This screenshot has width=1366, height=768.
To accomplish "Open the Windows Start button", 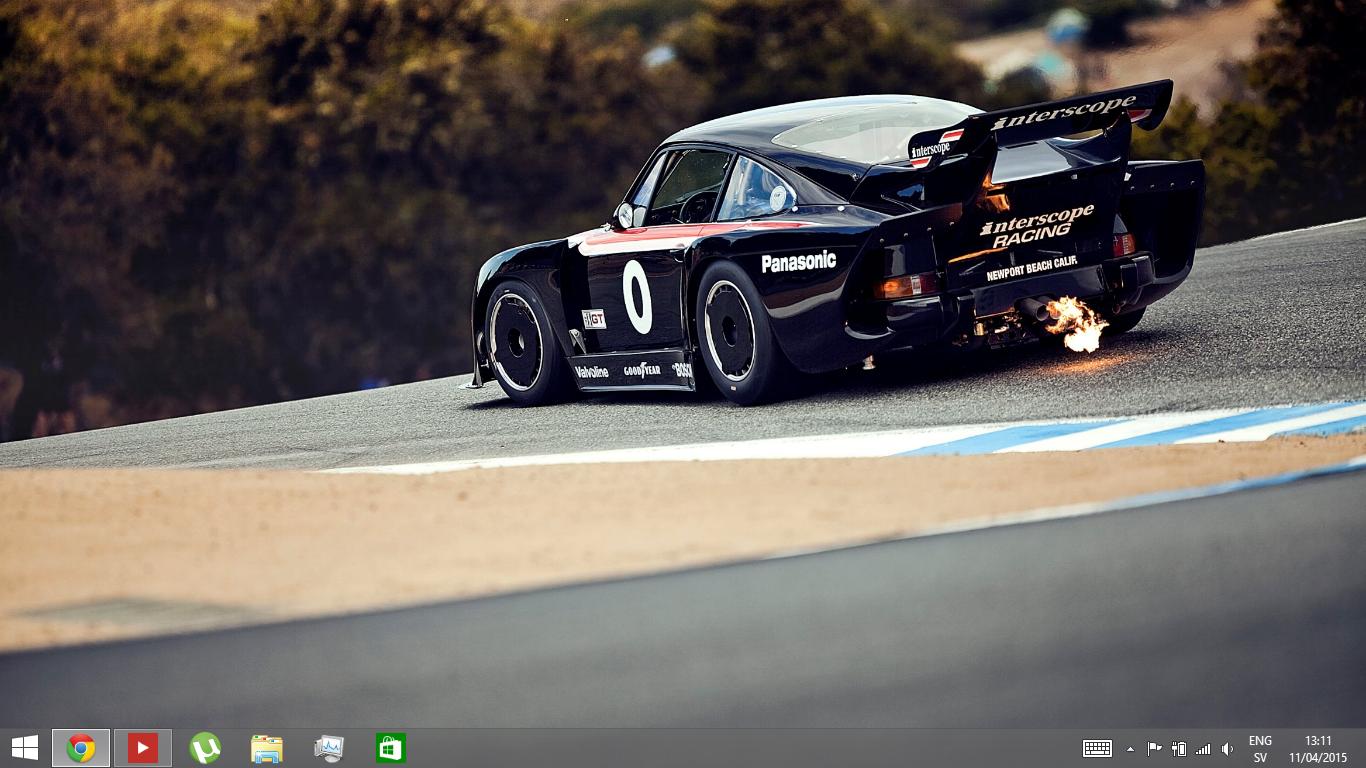I will pyautogui.click(x=24, y=748).
